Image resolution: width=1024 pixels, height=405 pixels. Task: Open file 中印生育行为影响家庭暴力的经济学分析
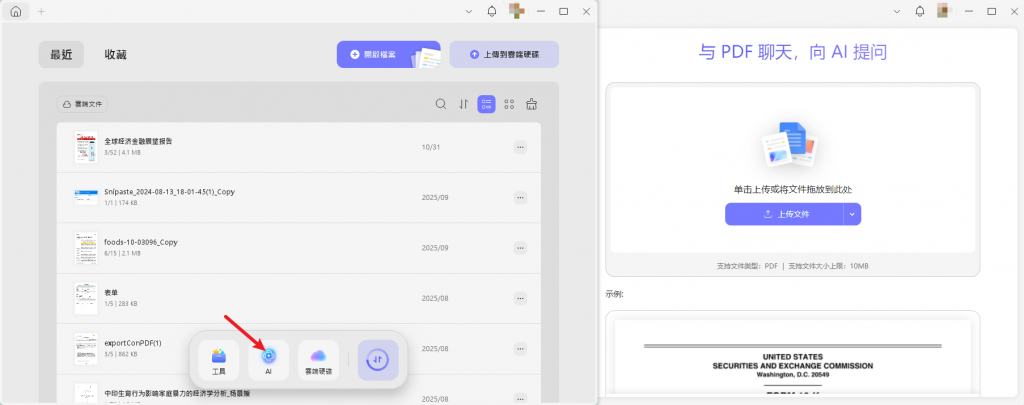[298, 390]
